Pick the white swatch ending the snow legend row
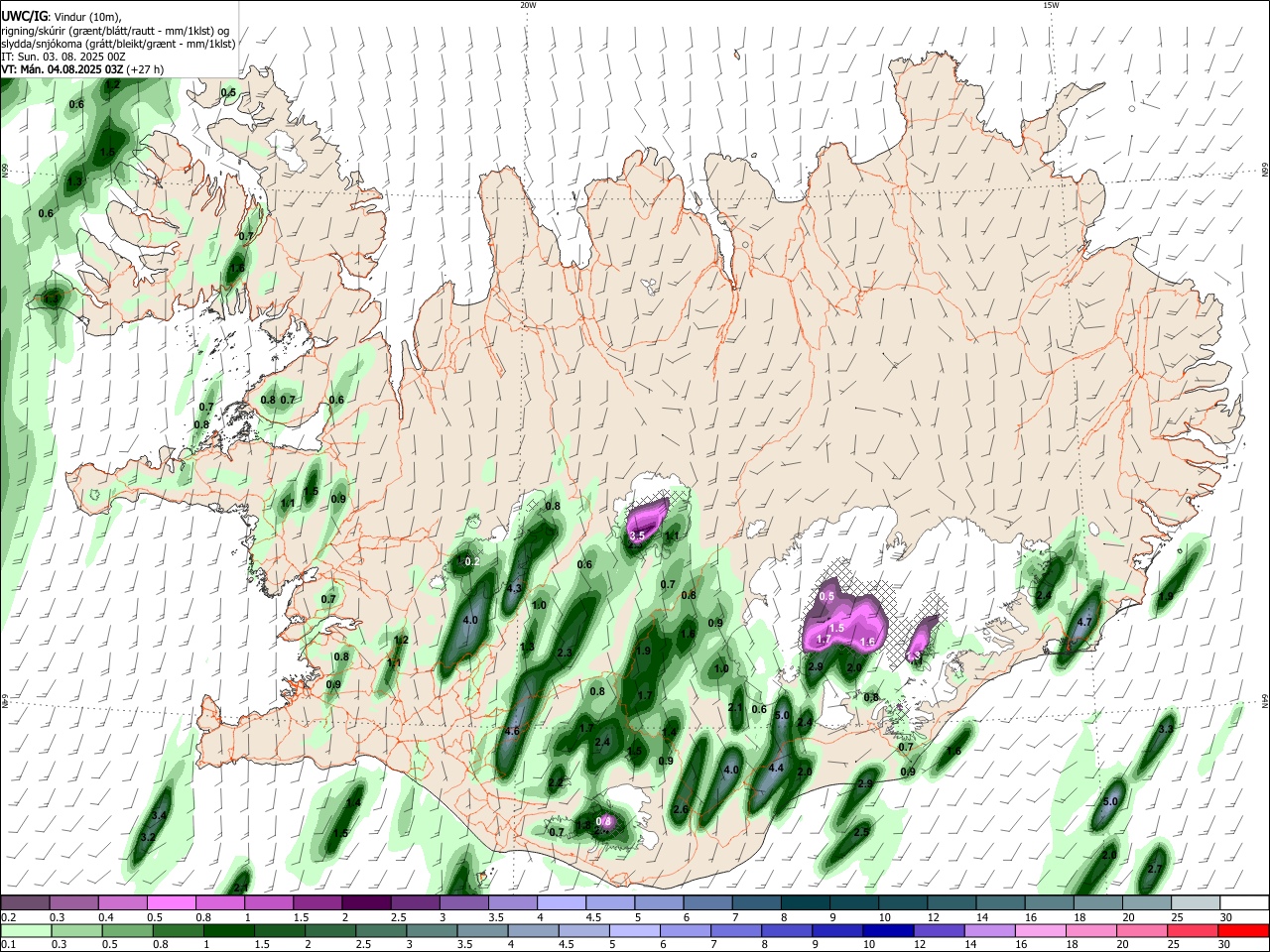The image size is (1270, 952). (1245, 902)
